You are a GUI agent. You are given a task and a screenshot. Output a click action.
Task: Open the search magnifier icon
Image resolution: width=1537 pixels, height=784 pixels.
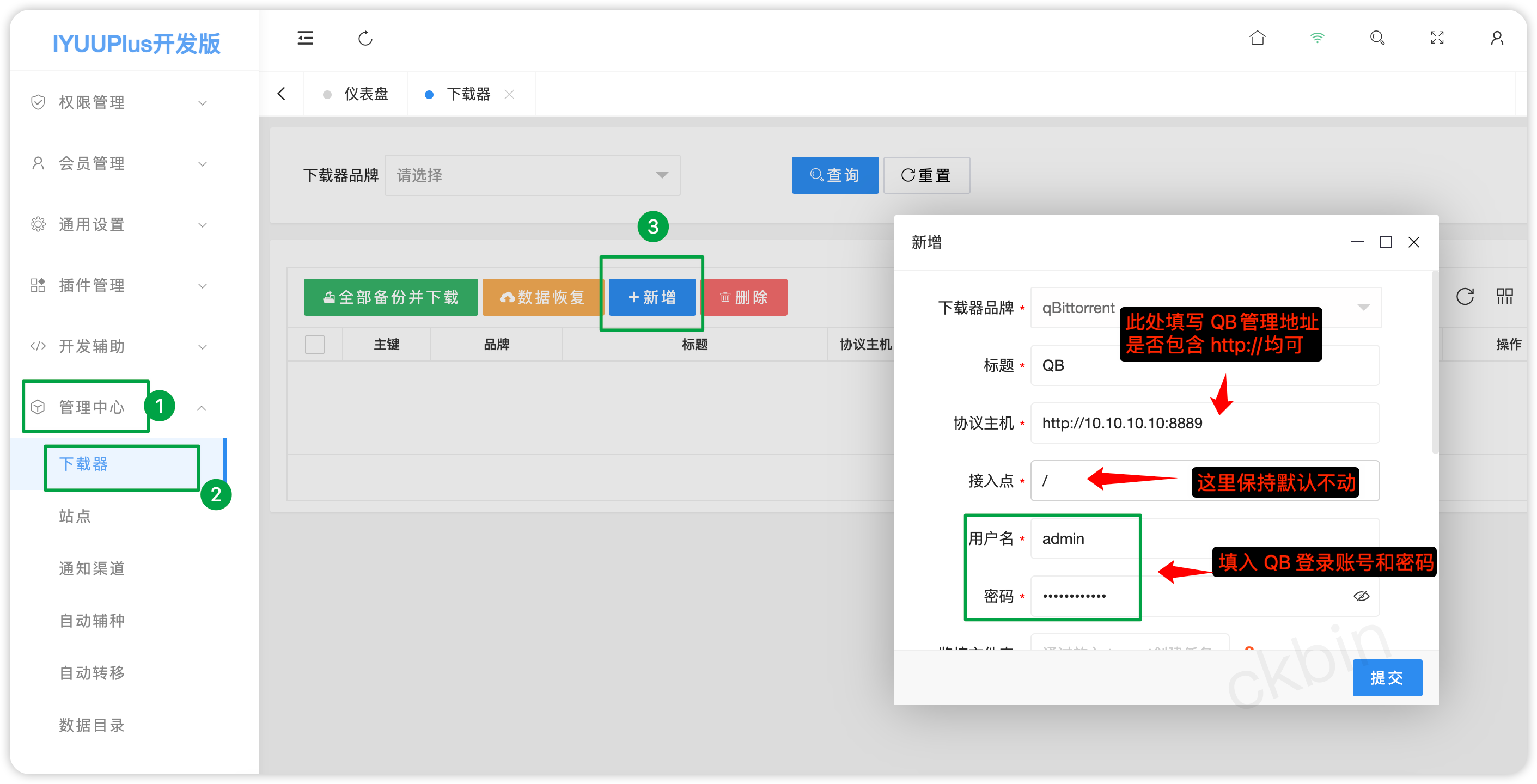tap(1377, 38)
